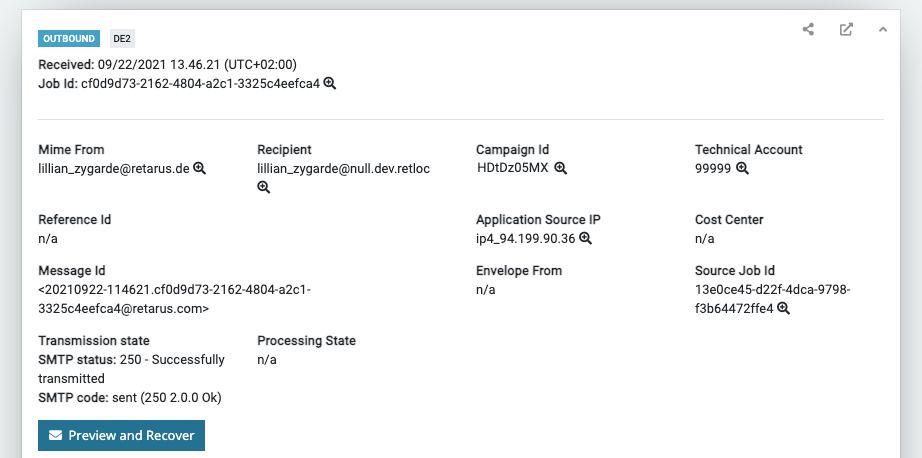922x458 pixels.
Task: Click the Mime From email address
Action: [114, 168]
